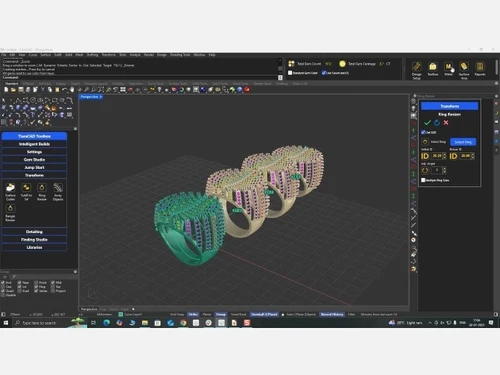Viewport: 500px width, 375px height.
Task: Open the Help menu
Action: coord(212,55)
